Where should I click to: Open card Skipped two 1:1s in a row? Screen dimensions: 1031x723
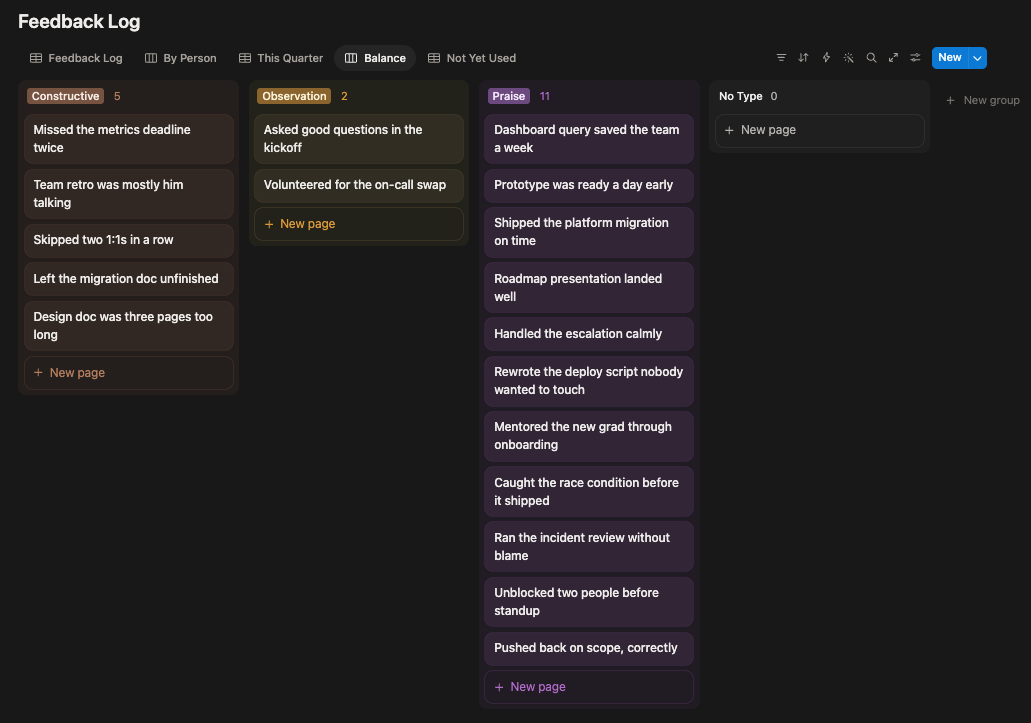click(x=129, y=240)
